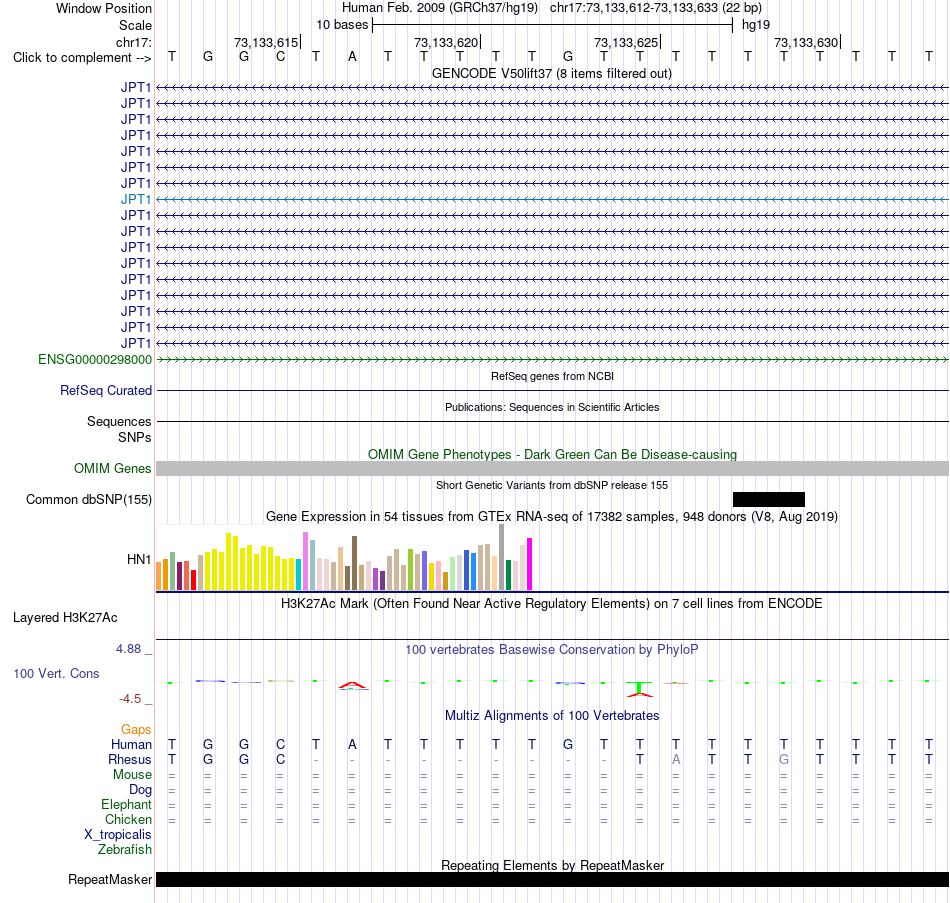Open '100 vertebrates Basewise Conservation by PhyloP' title

[x=551, y=650]
